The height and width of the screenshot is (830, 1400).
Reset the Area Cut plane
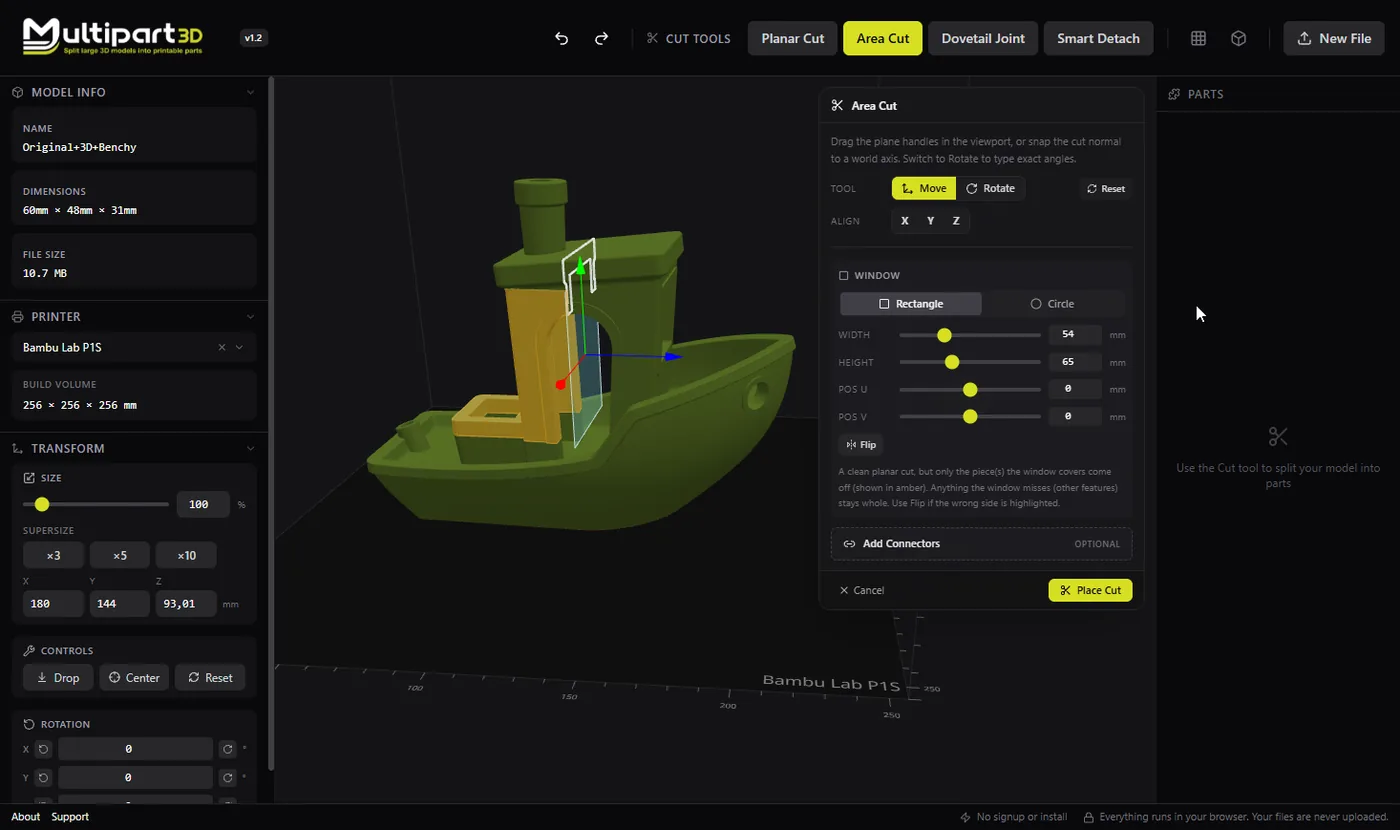(1106, 188)
